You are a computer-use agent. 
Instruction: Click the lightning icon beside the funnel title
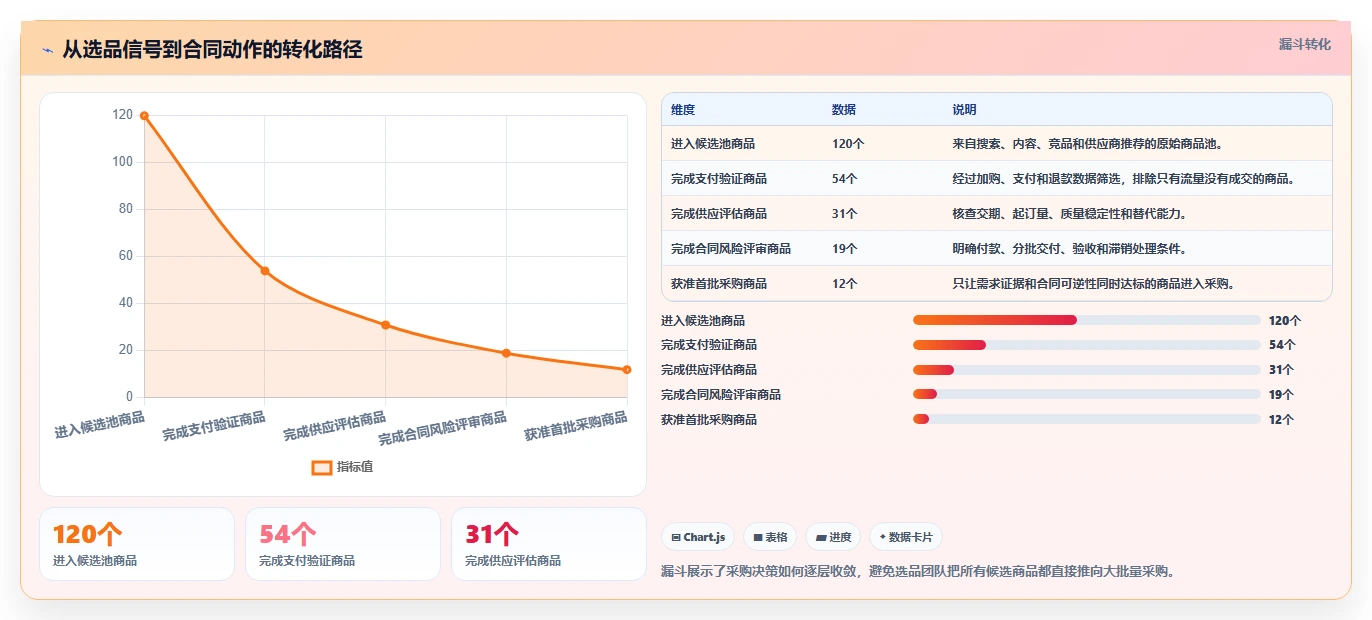(48, 50)
